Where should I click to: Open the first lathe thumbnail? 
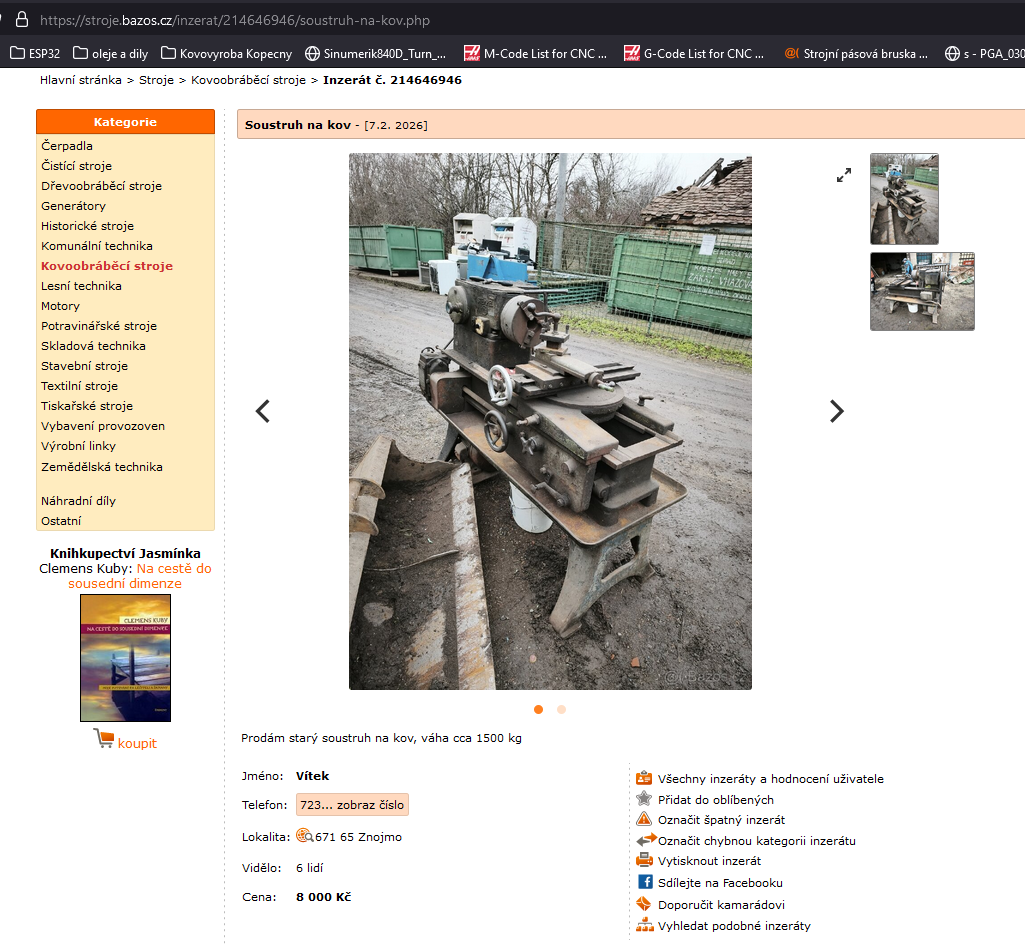[904, 199]
